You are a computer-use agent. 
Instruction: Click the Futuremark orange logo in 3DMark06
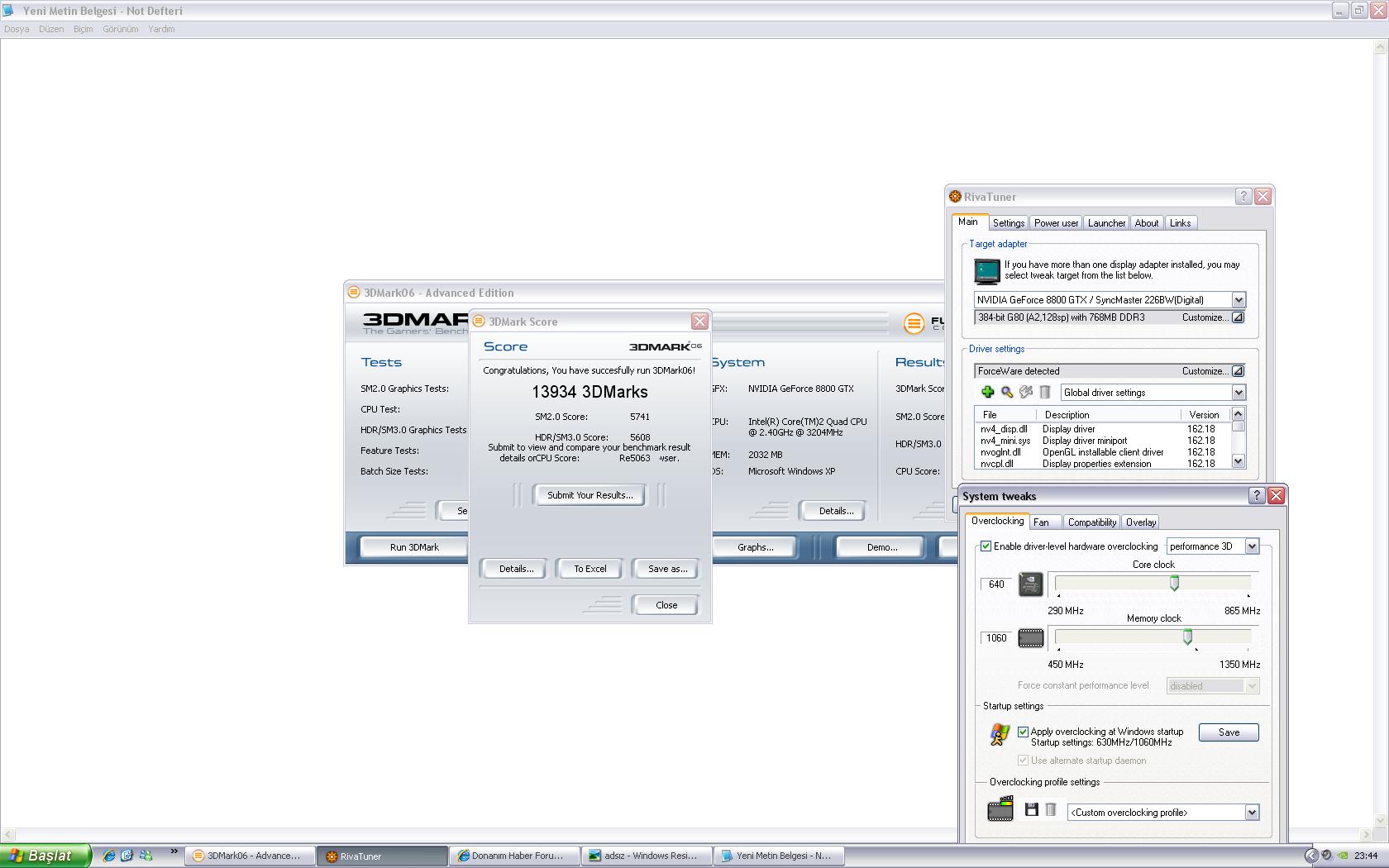click(x=914, y=323)
